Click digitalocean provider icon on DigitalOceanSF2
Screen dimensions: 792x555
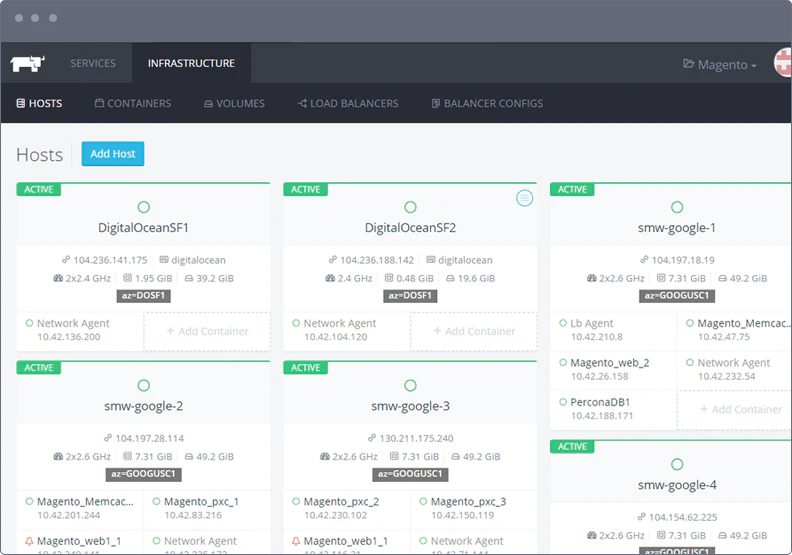431,260
